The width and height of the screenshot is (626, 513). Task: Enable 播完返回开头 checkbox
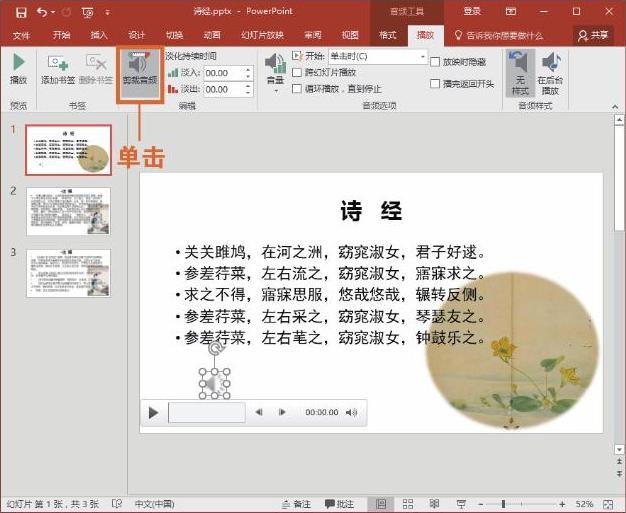435,83
